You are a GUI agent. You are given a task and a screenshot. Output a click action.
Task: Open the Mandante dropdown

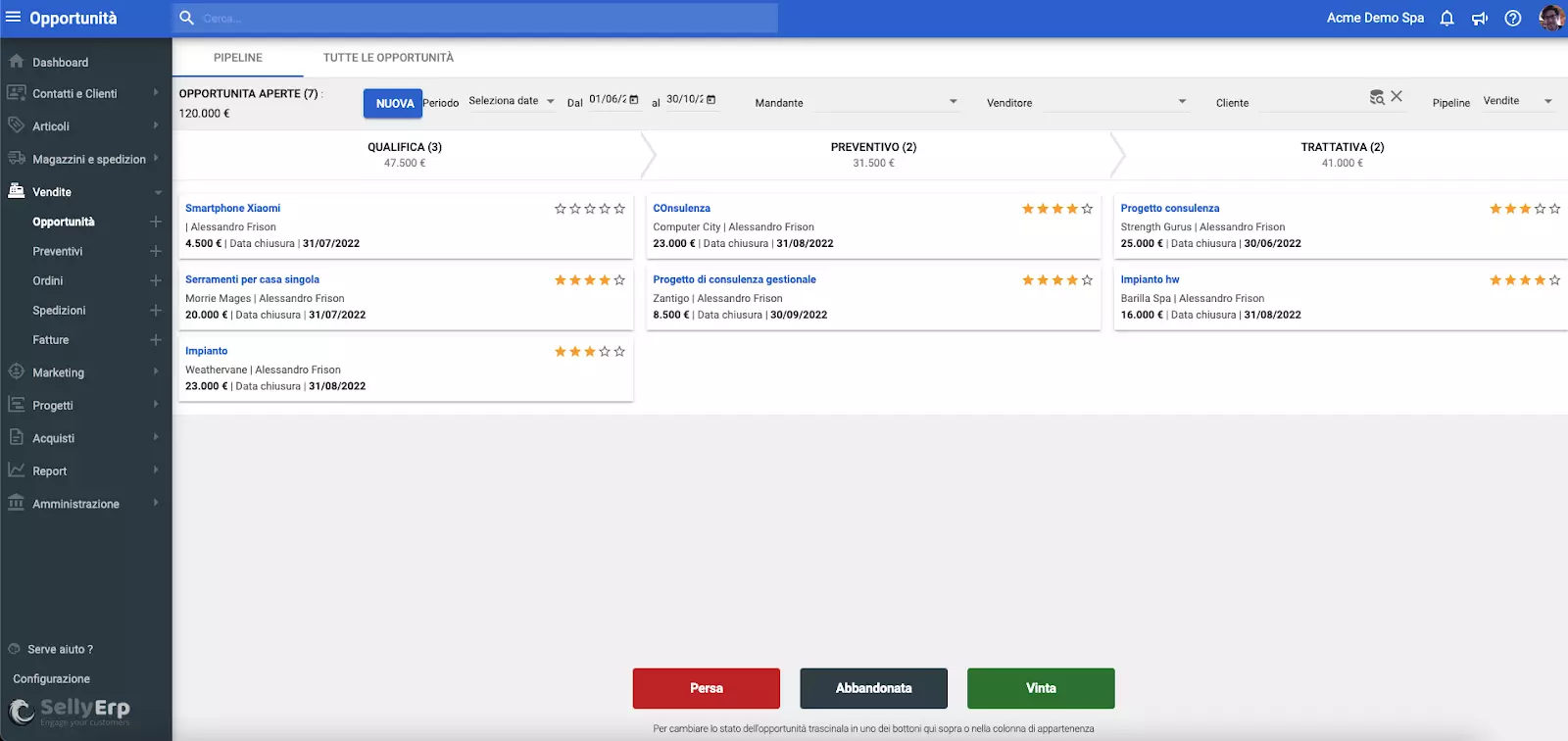[887, 102]
